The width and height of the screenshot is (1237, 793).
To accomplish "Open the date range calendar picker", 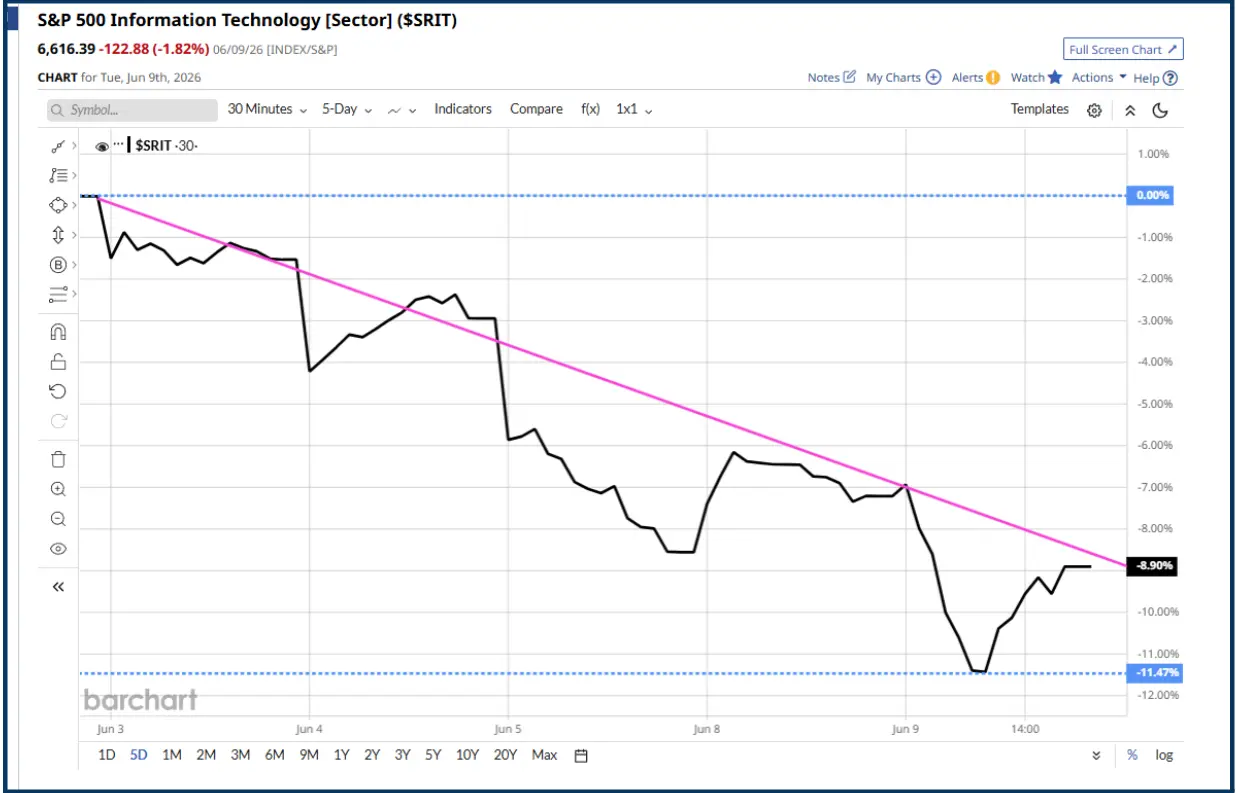I will (581, 756).
